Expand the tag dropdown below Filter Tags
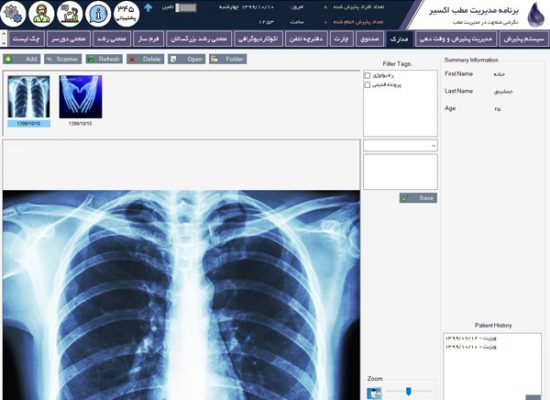Image resolution: width=550 pixels, height=400 pixels. (400, 146)
